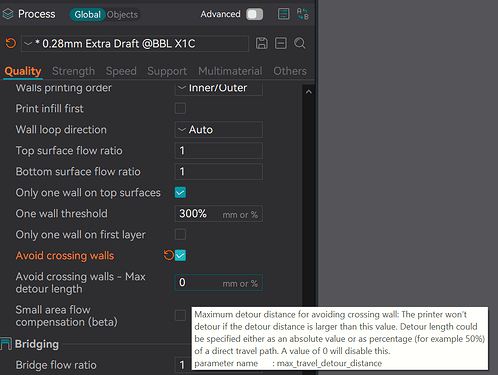498x375 pixels.
Task: Enable Small area flow compensation checkbox
Action: pyautogui.click(x=180, y=315)
